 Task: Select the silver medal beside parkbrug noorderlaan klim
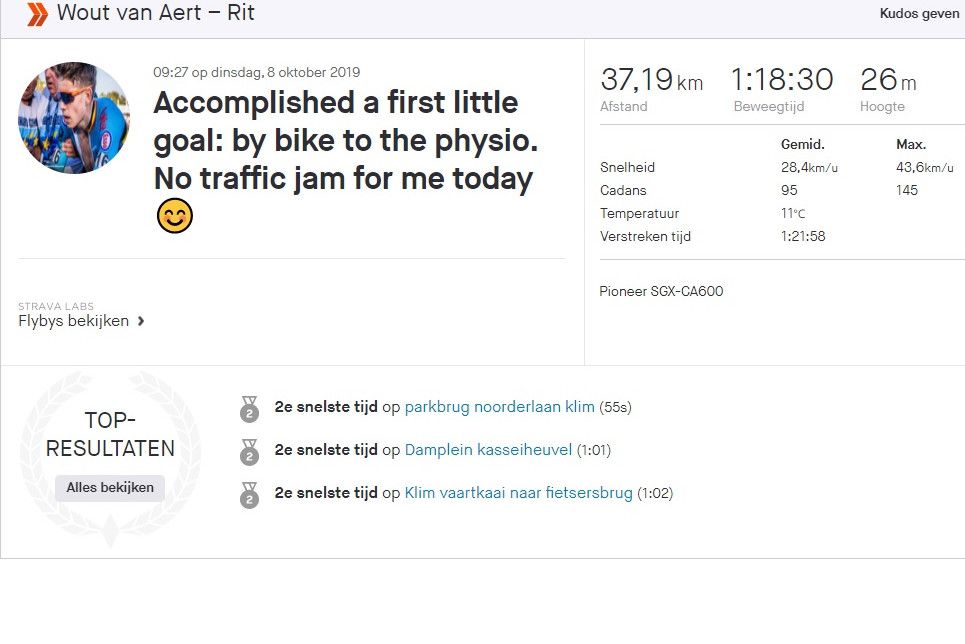[249, 408]
